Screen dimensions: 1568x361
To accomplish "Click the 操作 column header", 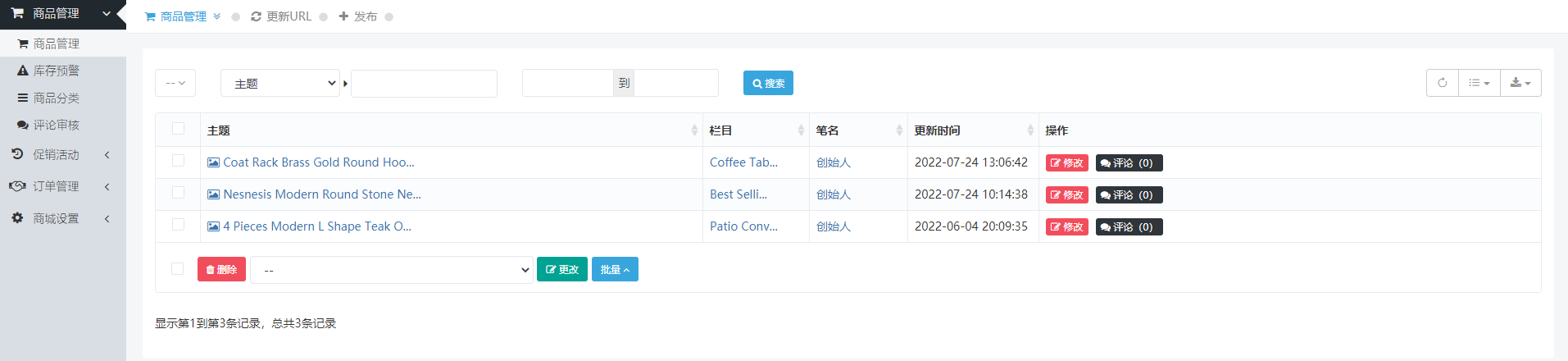I will [1057, 130].
